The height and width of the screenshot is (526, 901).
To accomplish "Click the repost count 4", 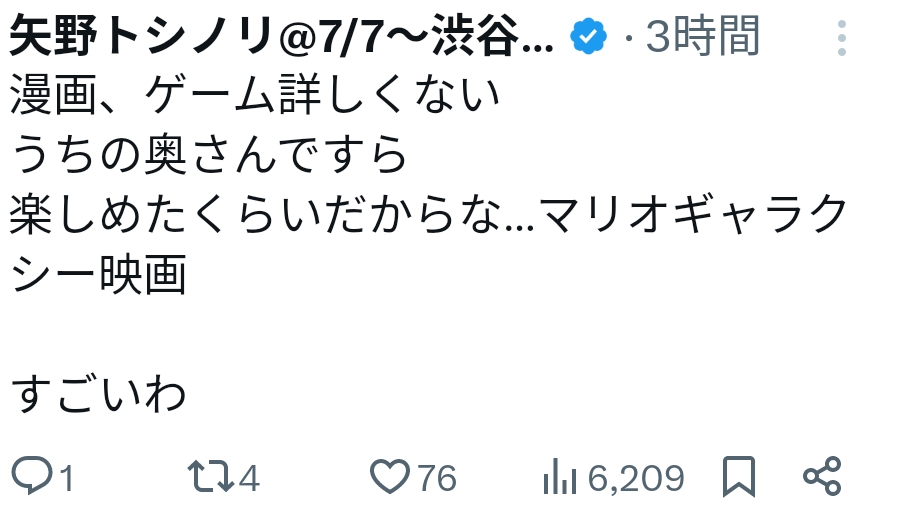I will pos(249,479).
